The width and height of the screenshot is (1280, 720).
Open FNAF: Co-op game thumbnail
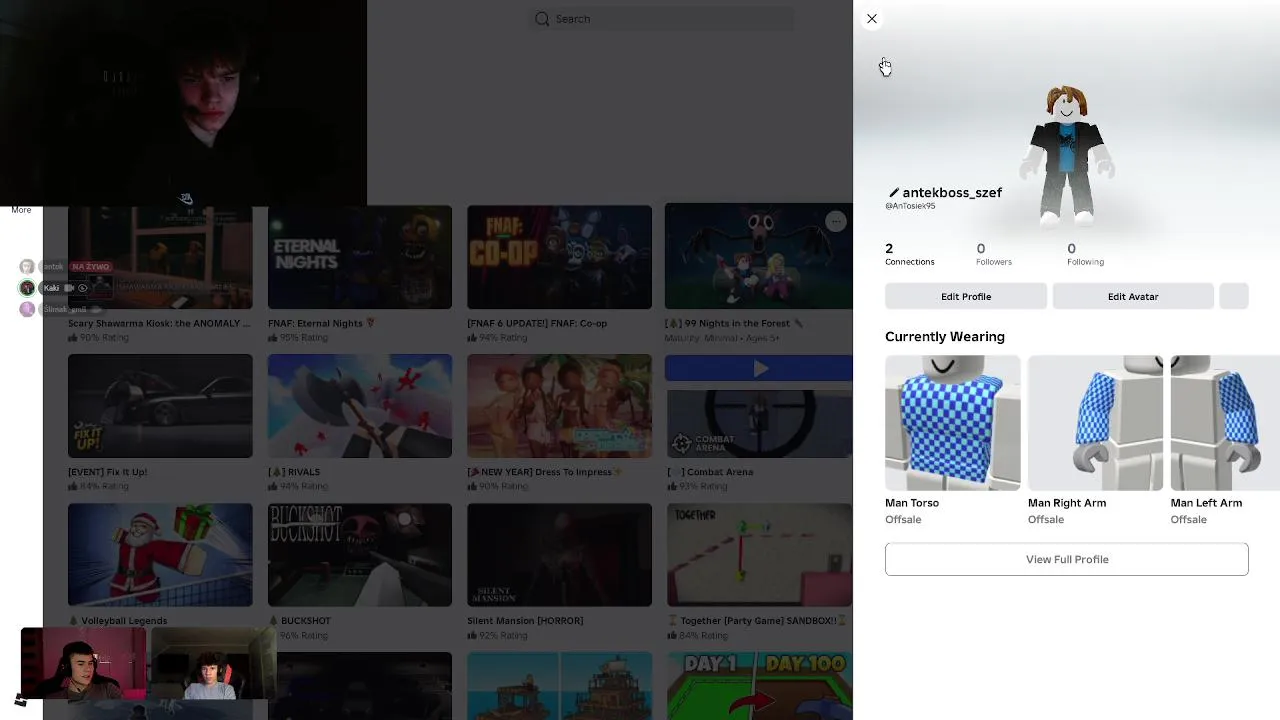pyautogui.click(x=559, y=258)
